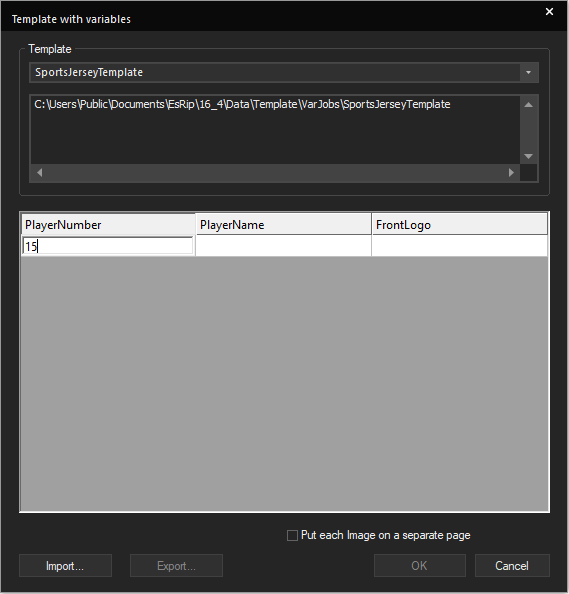Image resolution: width=569 pixels, height=594 pixels.
Task: Select the SportsJerseyTemplate combo box
Action: coord(284,72)
